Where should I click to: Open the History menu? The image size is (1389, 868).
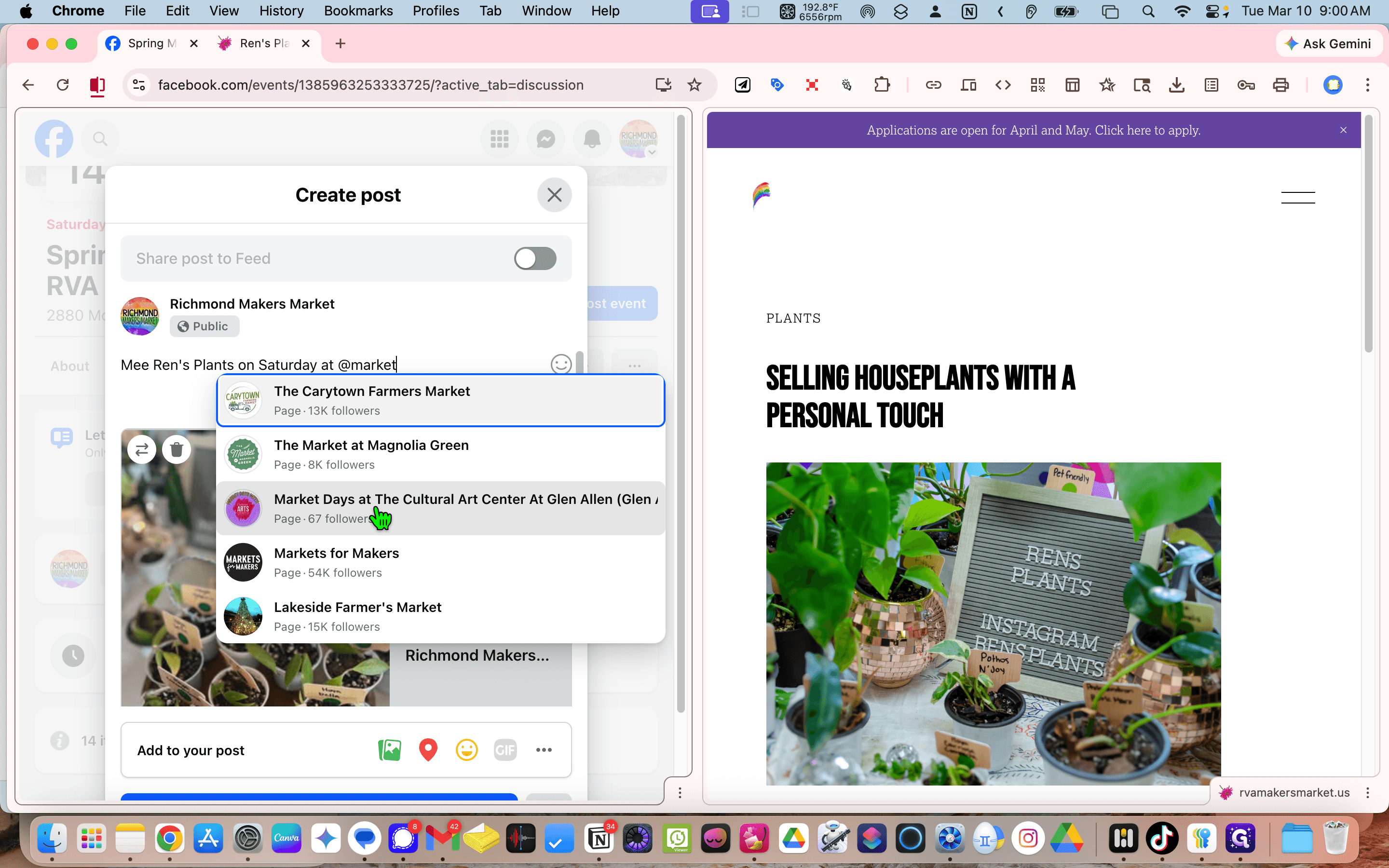click(x=281, y=11)
